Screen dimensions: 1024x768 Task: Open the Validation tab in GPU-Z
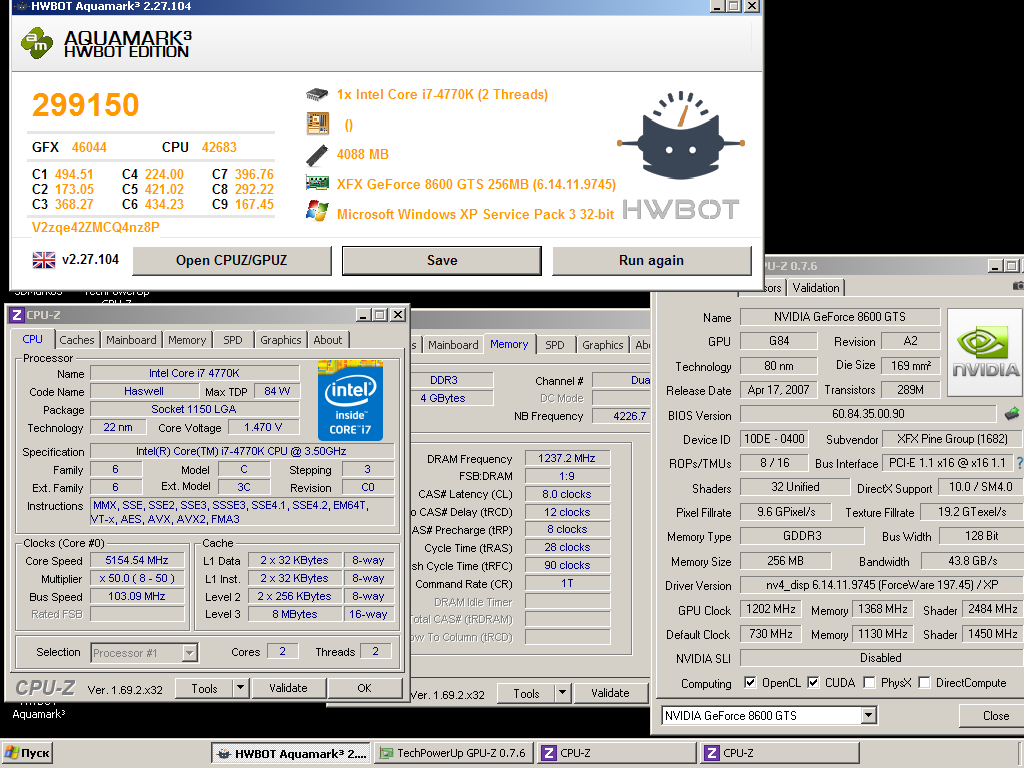816,287
